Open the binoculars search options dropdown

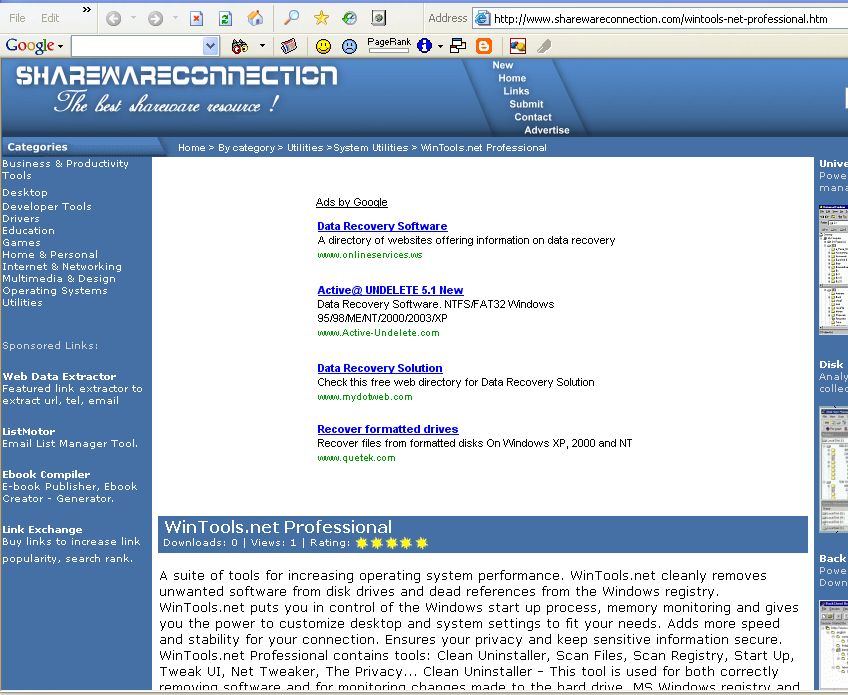coord(262,46)
